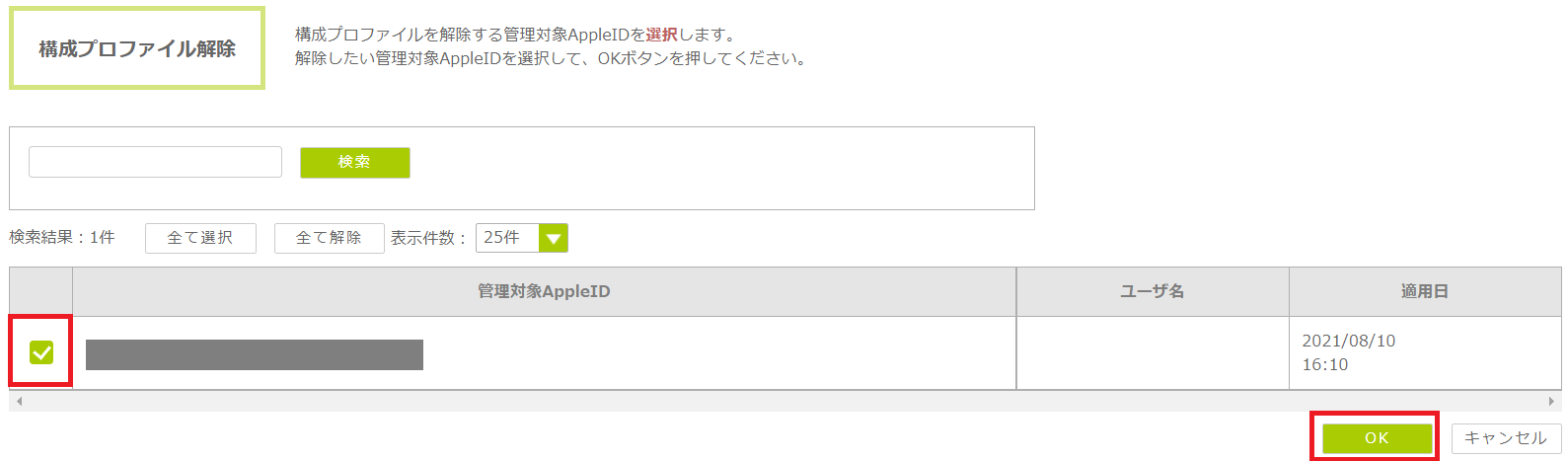Image resolution: width=1568 pixels, height=461 pixels.
Task: Click the 全て解除 deselect-all button
Action: click(329, 238)
